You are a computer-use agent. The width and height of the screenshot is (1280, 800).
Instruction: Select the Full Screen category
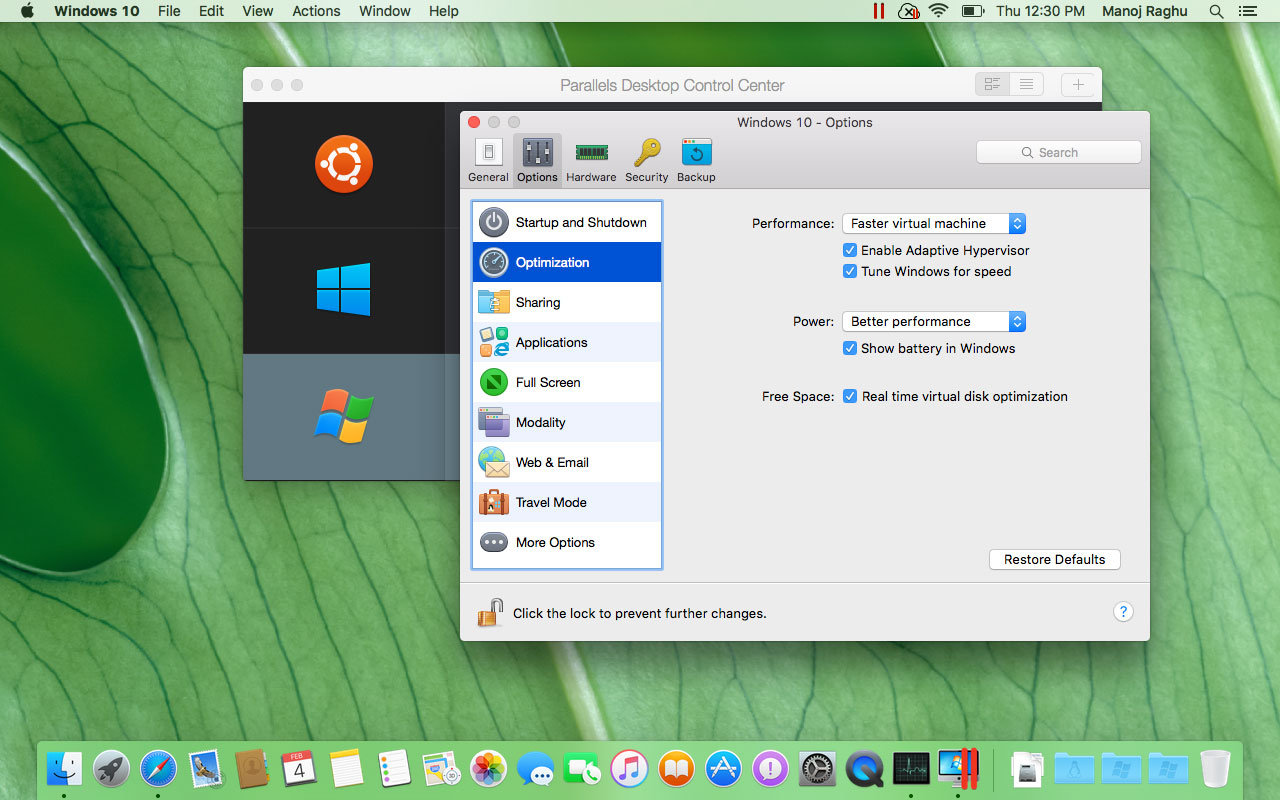(567, 382)
